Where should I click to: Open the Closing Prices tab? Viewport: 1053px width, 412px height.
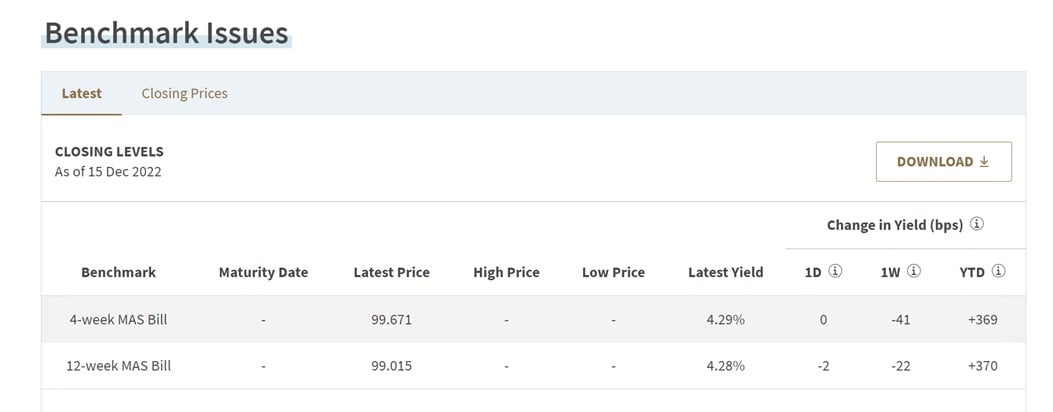click(185, 93)
